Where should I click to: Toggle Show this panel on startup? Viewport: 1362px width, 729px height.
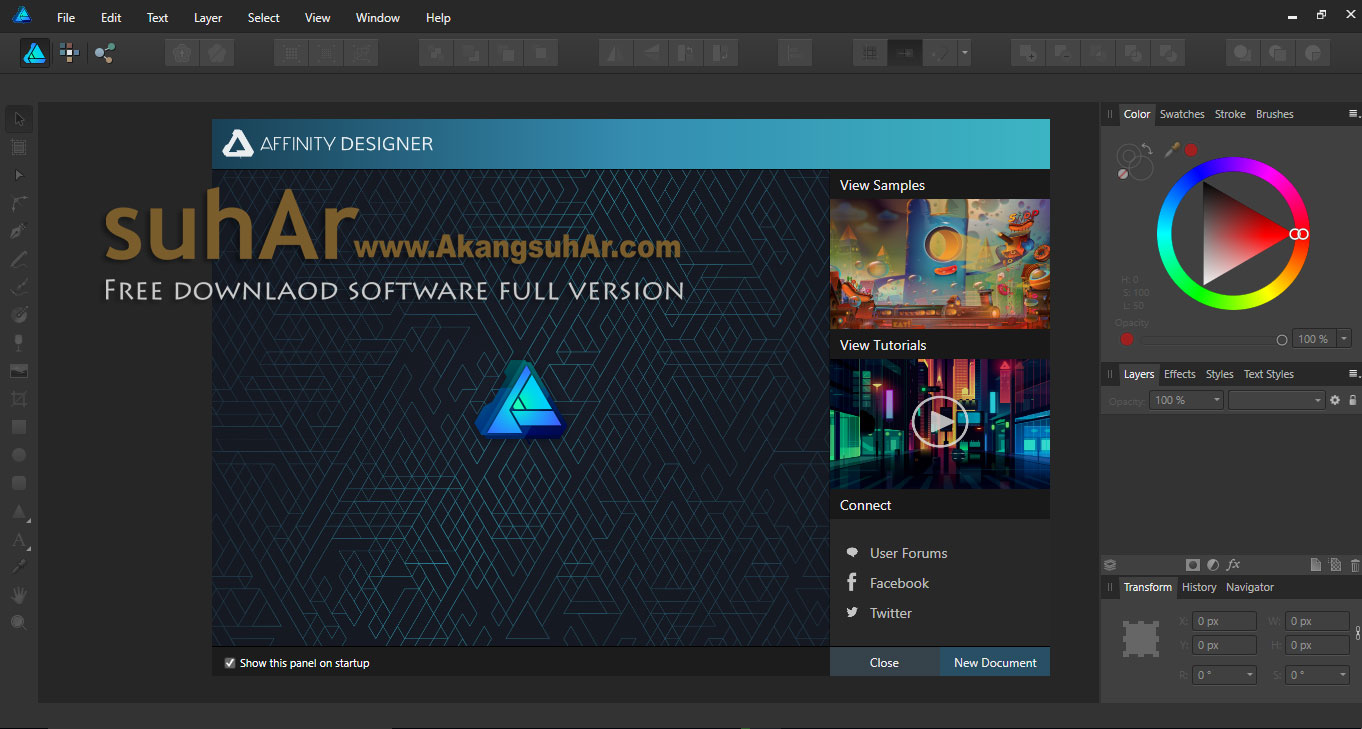coord(230,662)
